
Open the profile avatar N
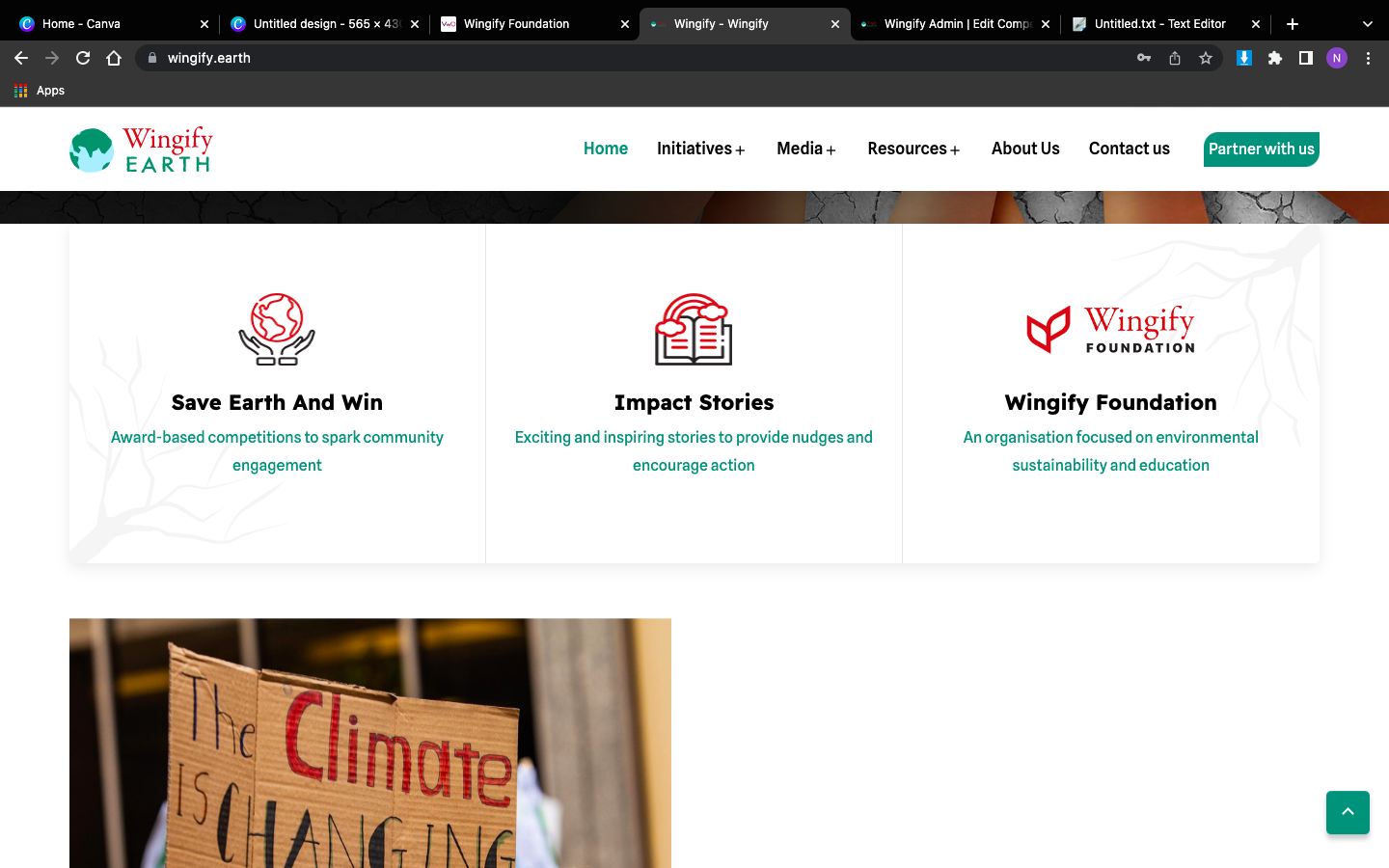(x=1337, y=58)
